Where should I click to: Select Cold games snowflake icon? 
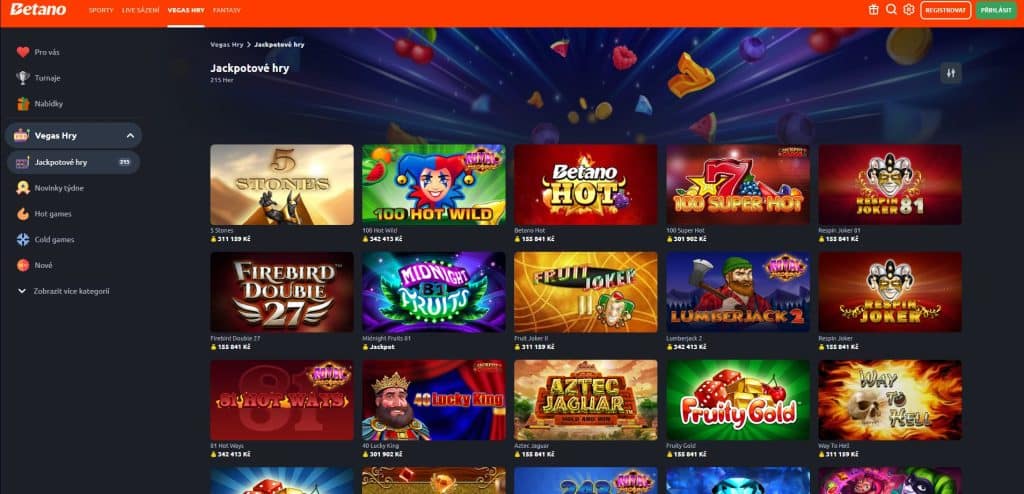(23, 240)
